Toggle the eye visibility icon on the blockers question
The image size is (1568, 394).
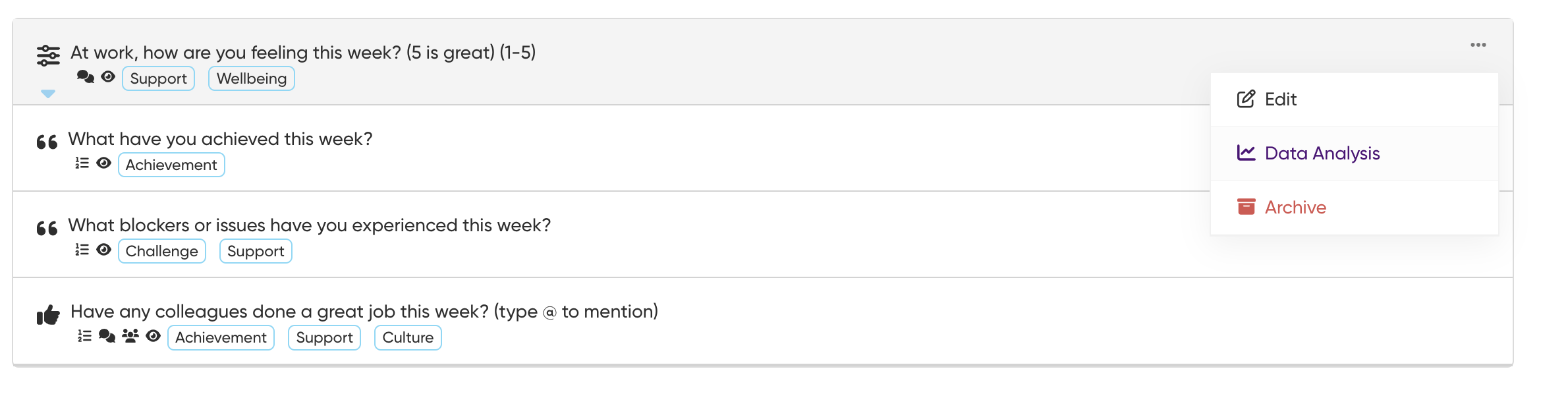click(103, 250)
